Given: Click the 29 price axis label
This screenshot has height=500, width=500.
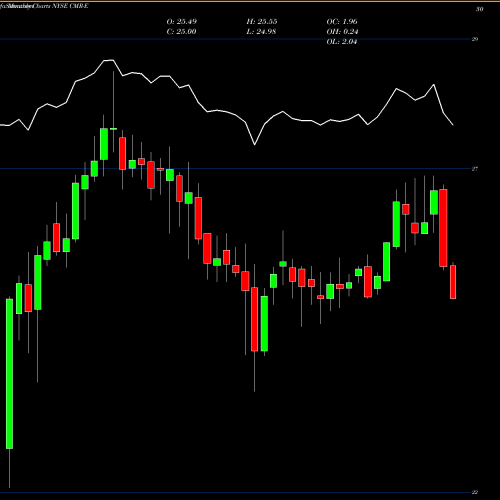Looking at the screenshot, I should (475, 39).
